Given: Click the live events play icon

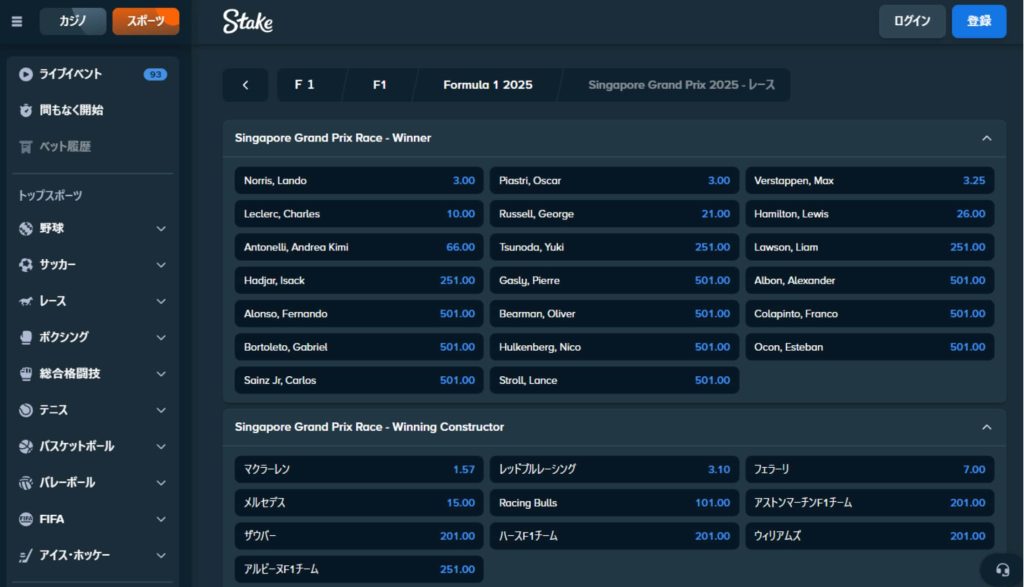Looking at the screenshot, I should 25,74.
